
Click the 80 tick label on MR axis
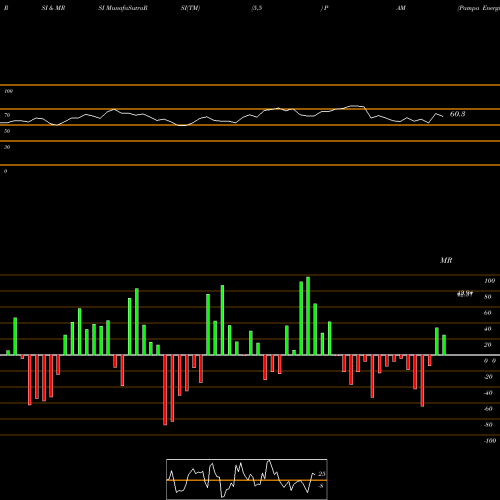[x=488, y=297]
